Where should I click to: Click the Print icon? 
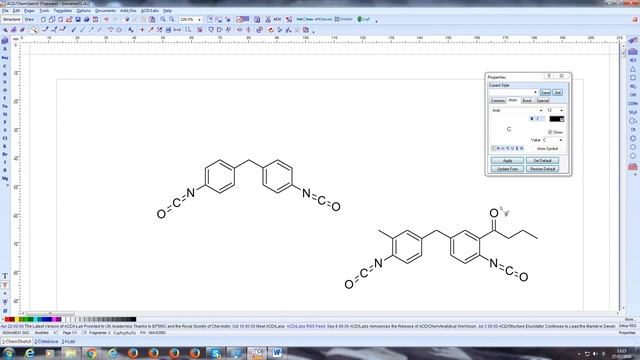87,19
